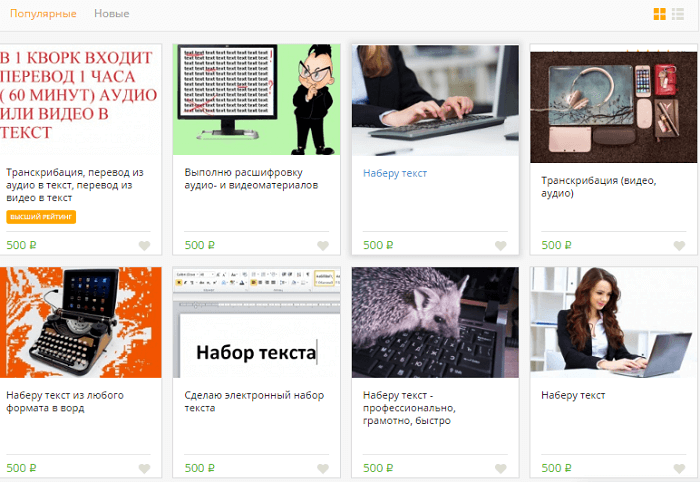
Task: Open the cartoon man with monitor thumbnail
Action: (257, 100)
